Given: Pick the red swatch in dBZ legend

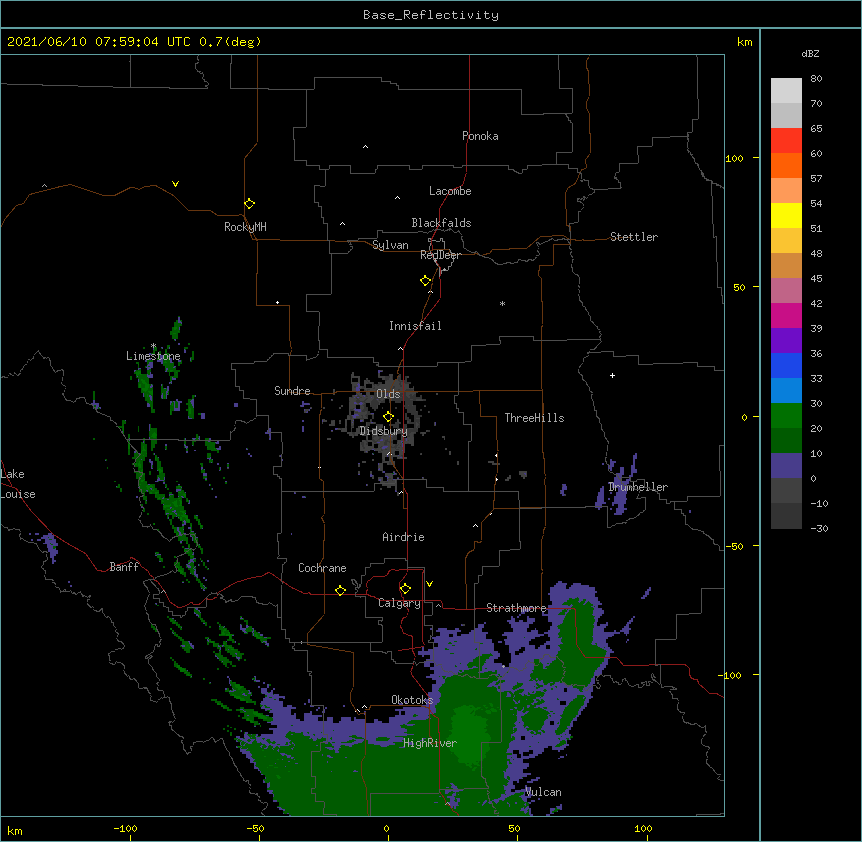Looking at the screenshot, I should pos(786,141).
